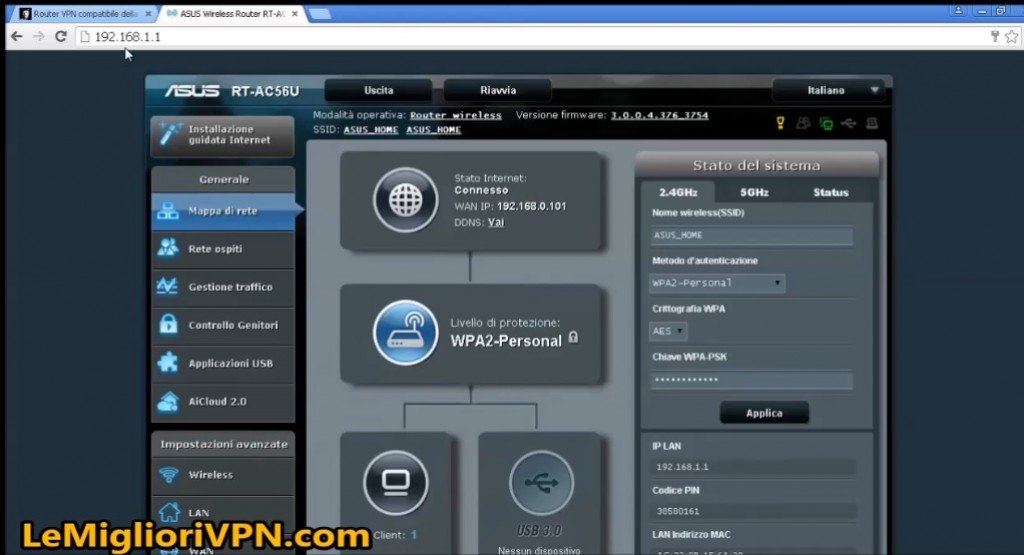Click the DDNS Vai link
The width and height of the screenshot is (1024, 555).
[496, 222]
